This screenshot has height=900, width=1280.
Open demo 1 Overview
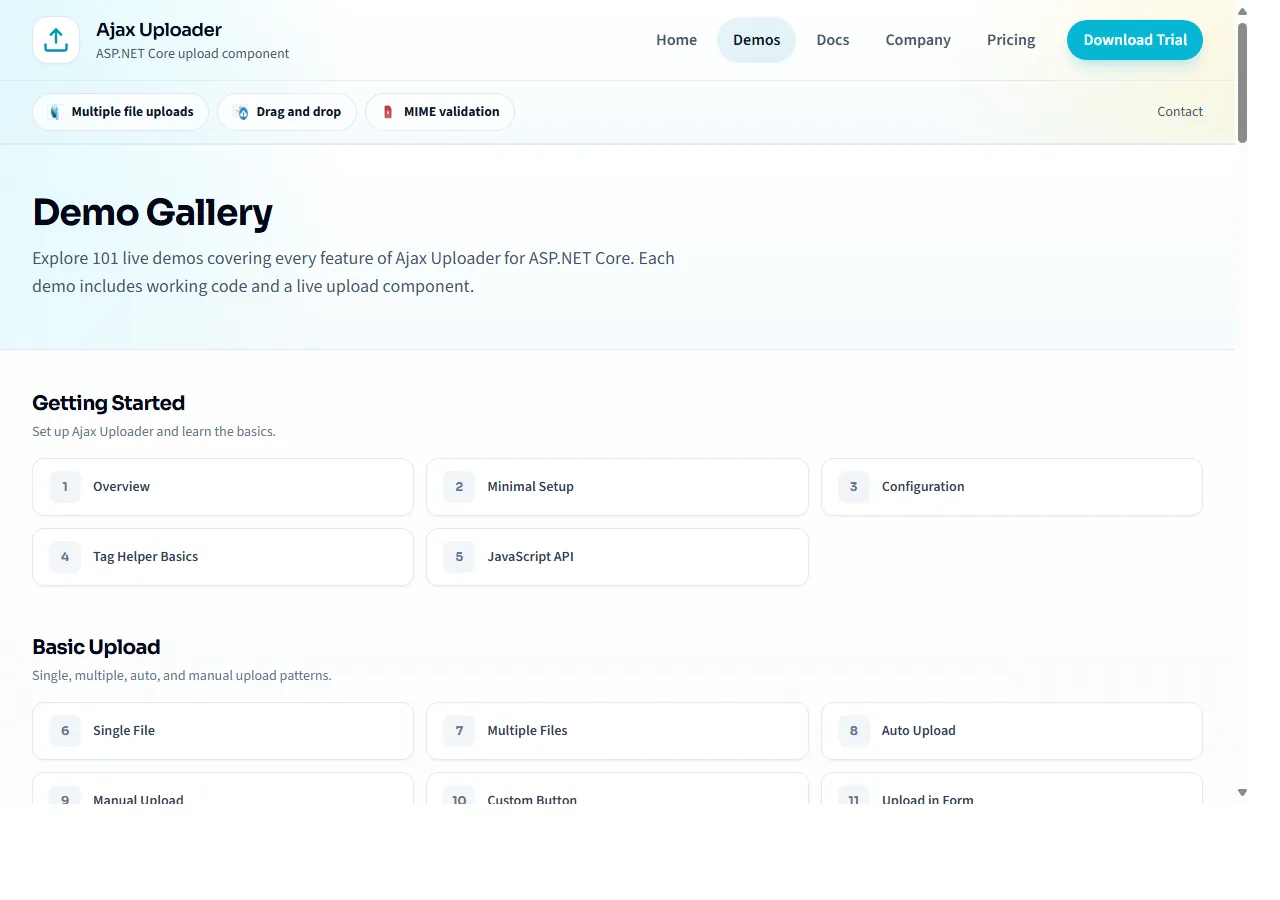(223, 487)
